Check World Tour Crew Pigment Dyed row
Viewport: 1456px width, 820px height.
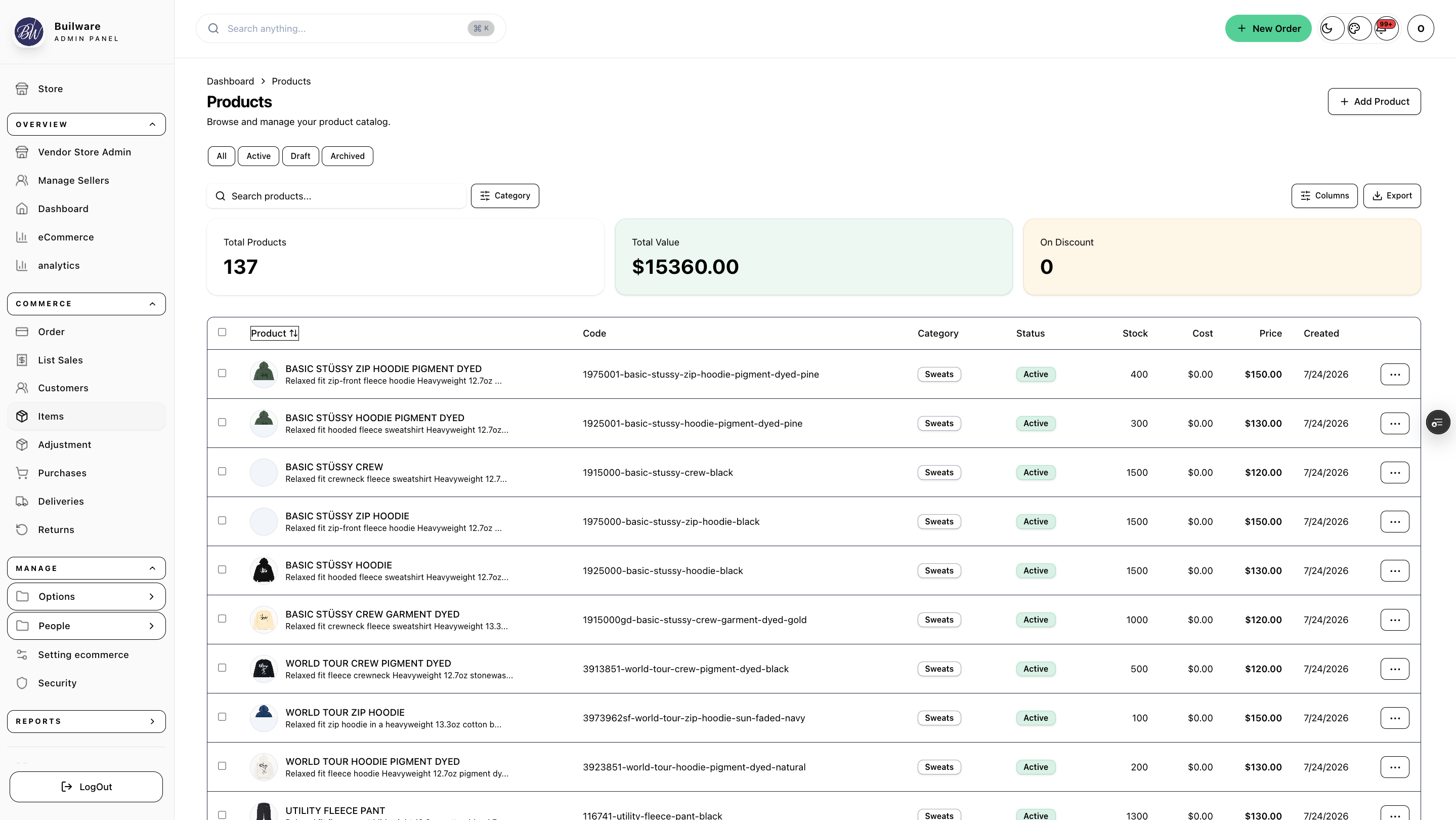point(222,668)
